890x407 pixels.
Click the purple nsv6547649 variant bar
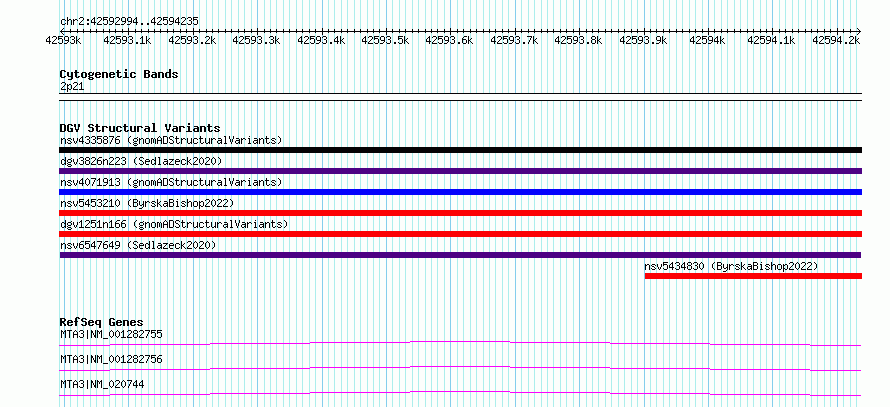(461, 255)
